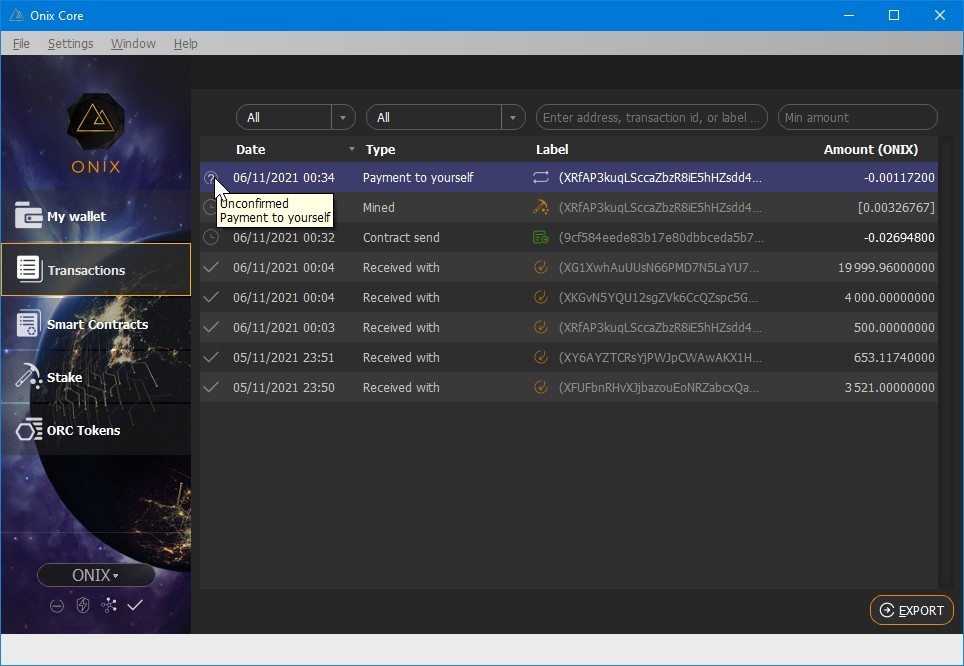Select the 4 000.00000000 amount cell
This screenshot has width=964, height=666.
point(890,298)
